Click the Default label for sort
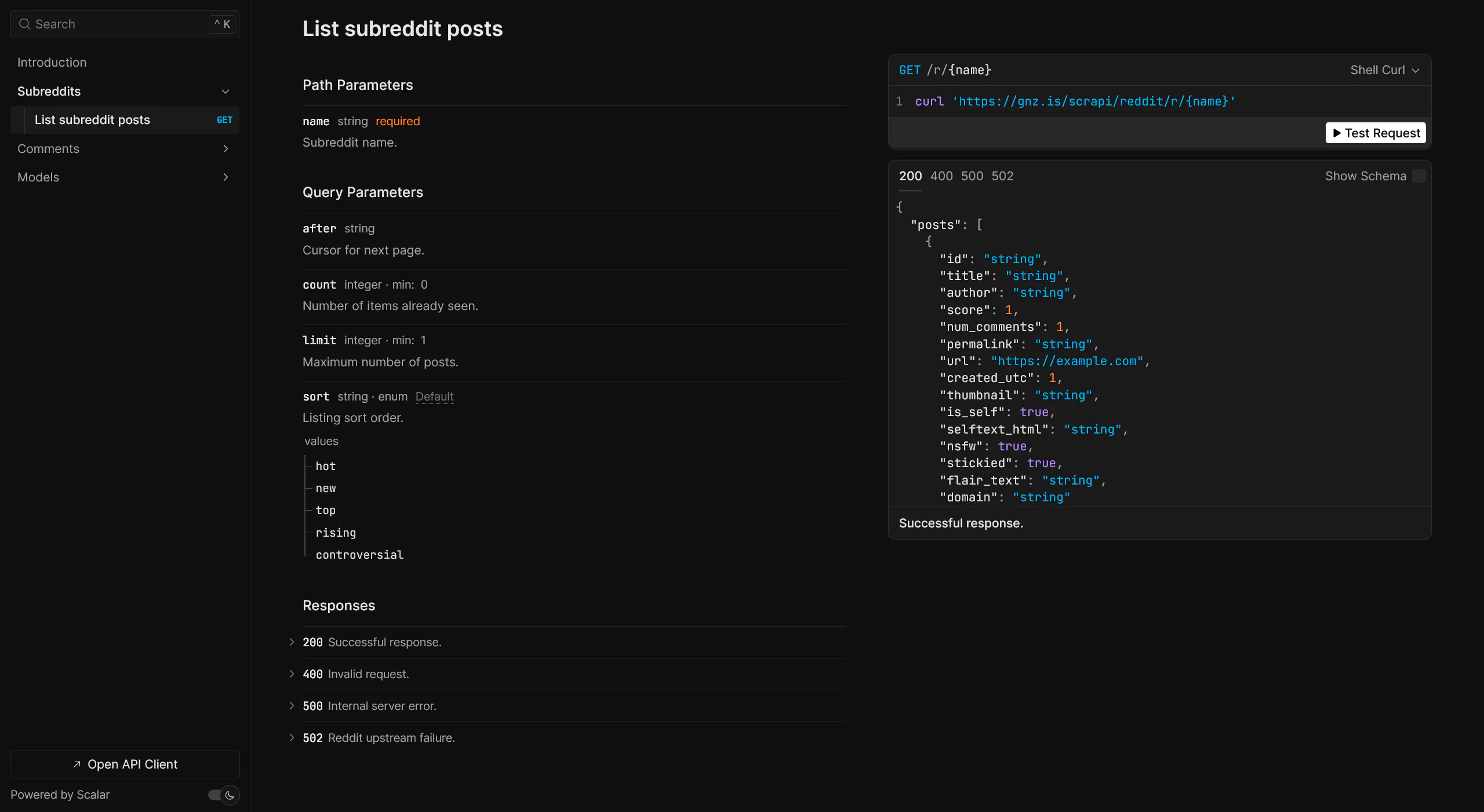This screenshot has width=1484, height=812. tap(434, 396)
